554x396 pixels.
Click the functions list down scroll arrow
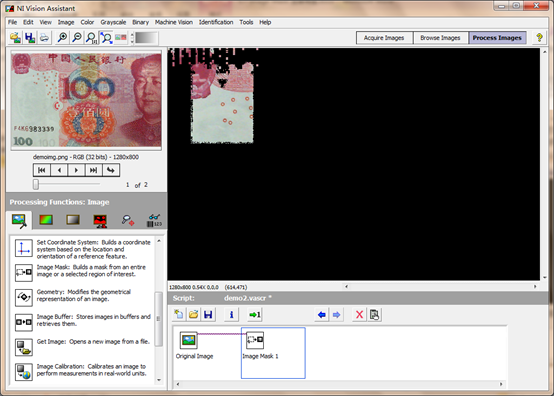[159, 380]
